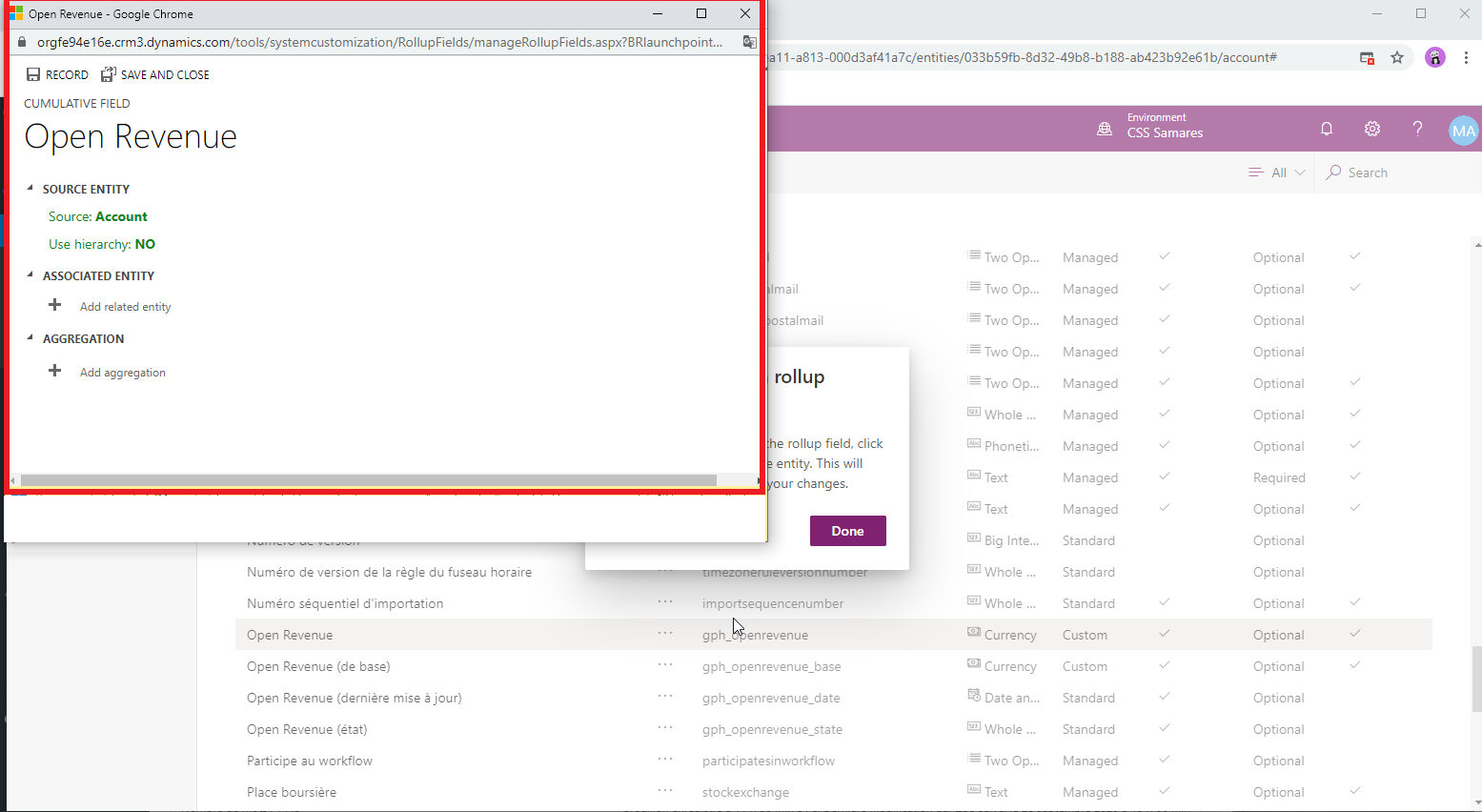Open the help question mark in Power Apps header

coord(1418,129)
